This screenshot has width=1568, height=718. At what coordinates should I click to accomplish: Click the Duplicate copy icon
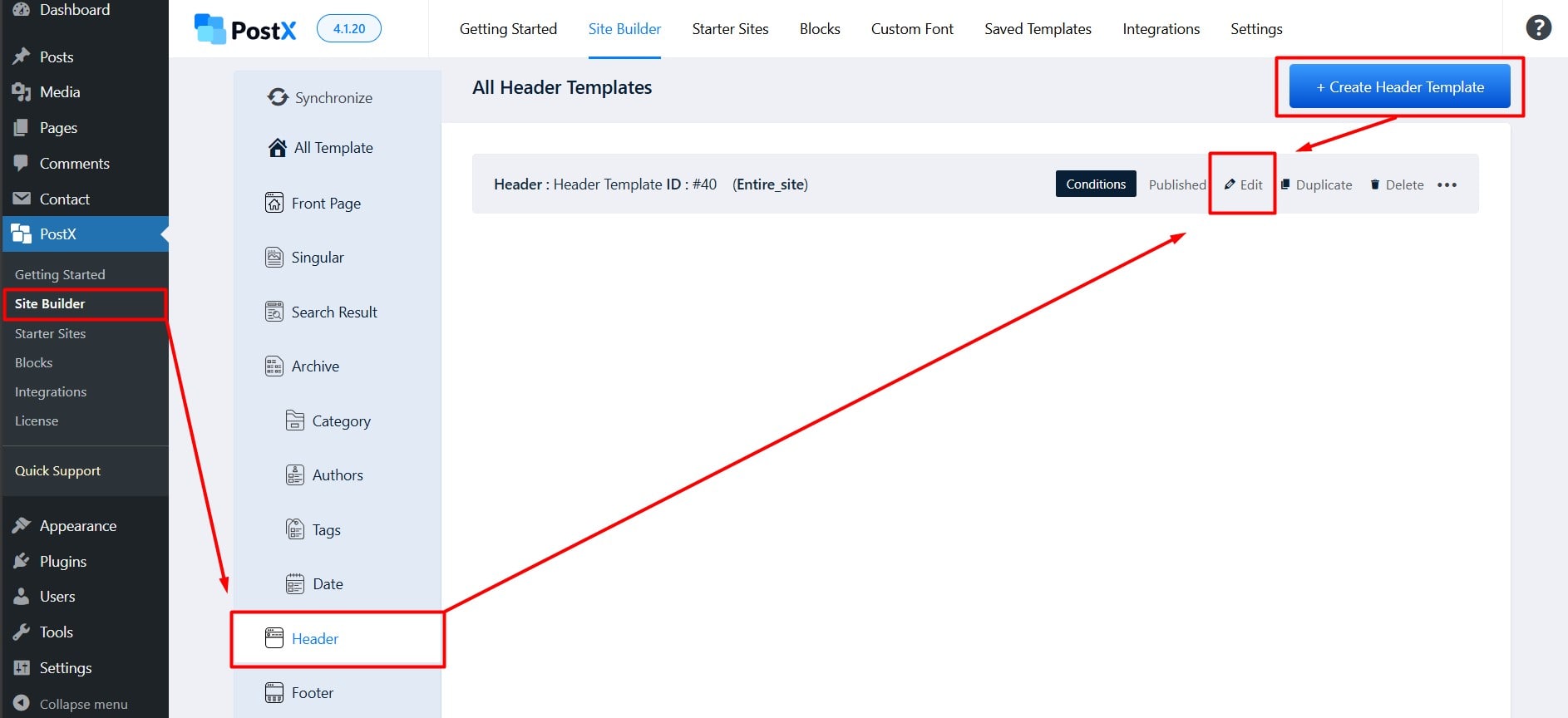click(1285, 184)
